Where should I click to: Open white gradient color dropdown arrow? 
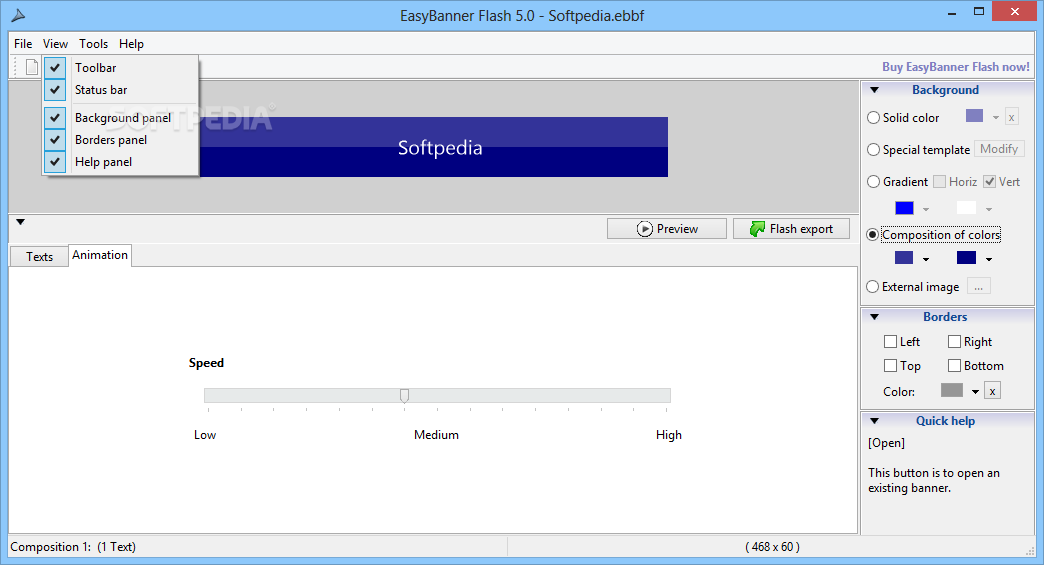click(989, 210)
